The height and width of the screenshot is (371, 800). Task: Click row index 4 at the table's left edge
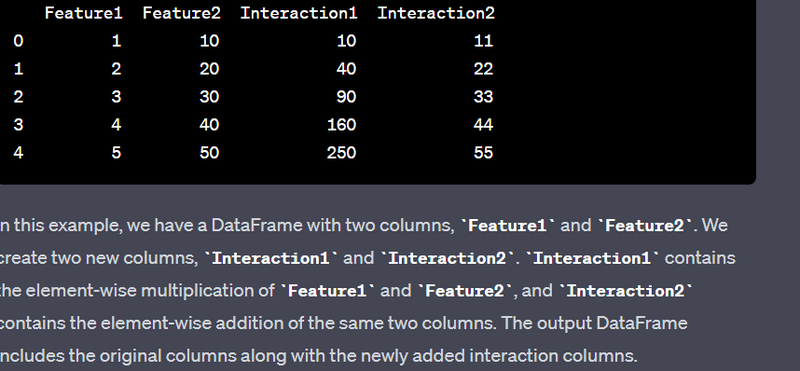18,153
